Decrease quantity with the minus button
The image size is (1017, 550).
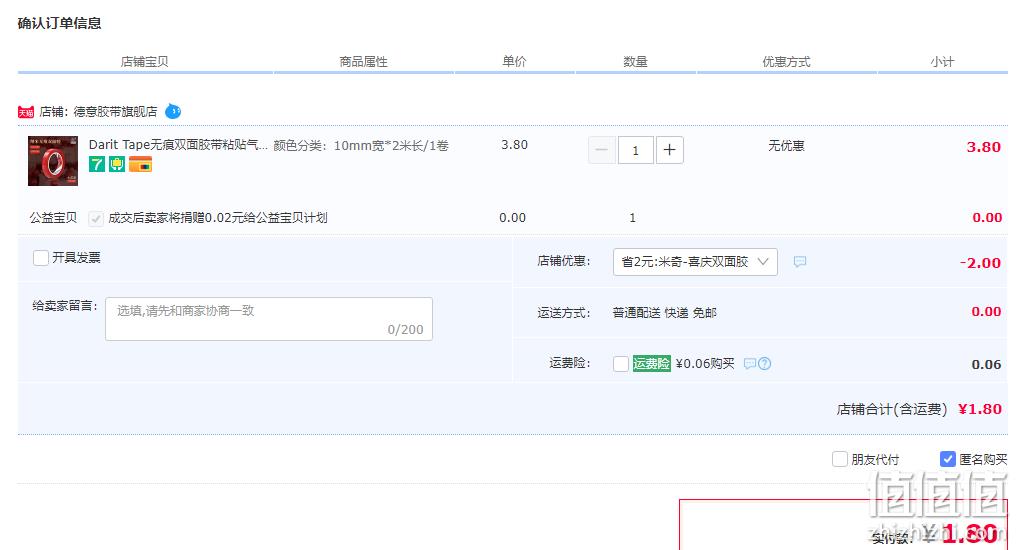pos(601,150)
